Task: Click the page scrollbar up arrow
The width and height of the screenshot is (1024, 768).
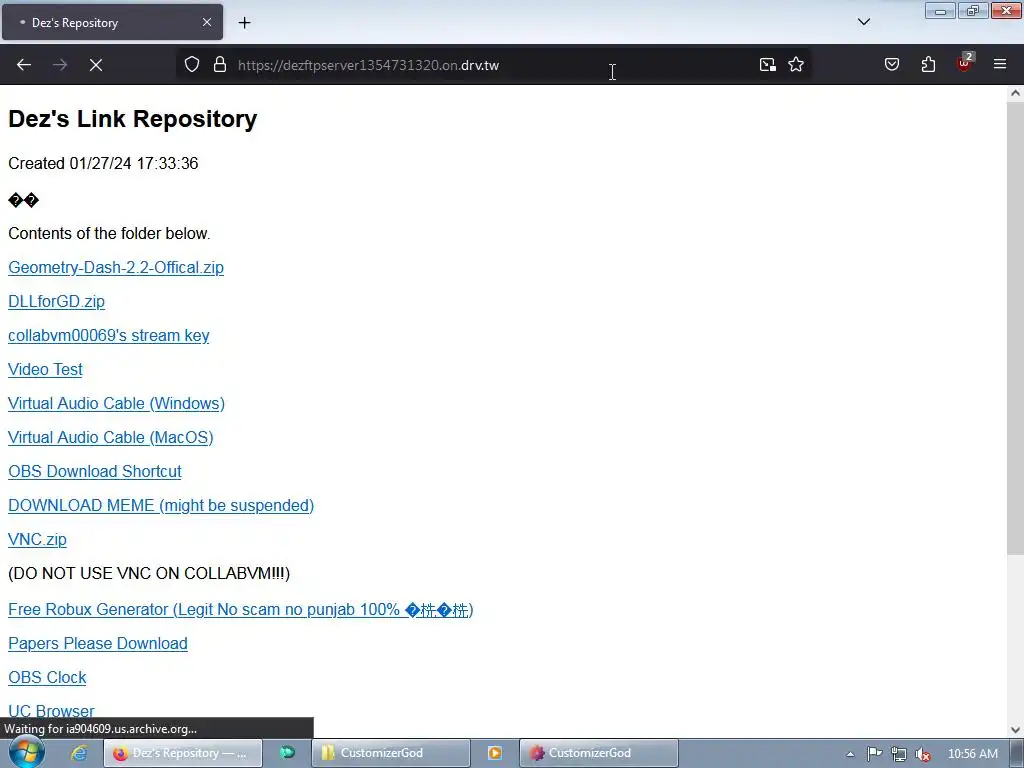Action: tap(1015, 93)
